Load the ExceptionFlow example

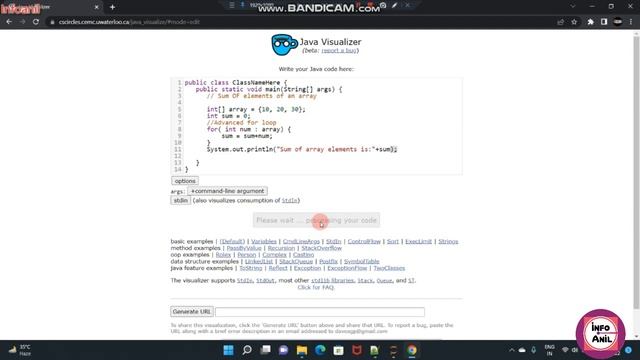[x=347, y=268]
